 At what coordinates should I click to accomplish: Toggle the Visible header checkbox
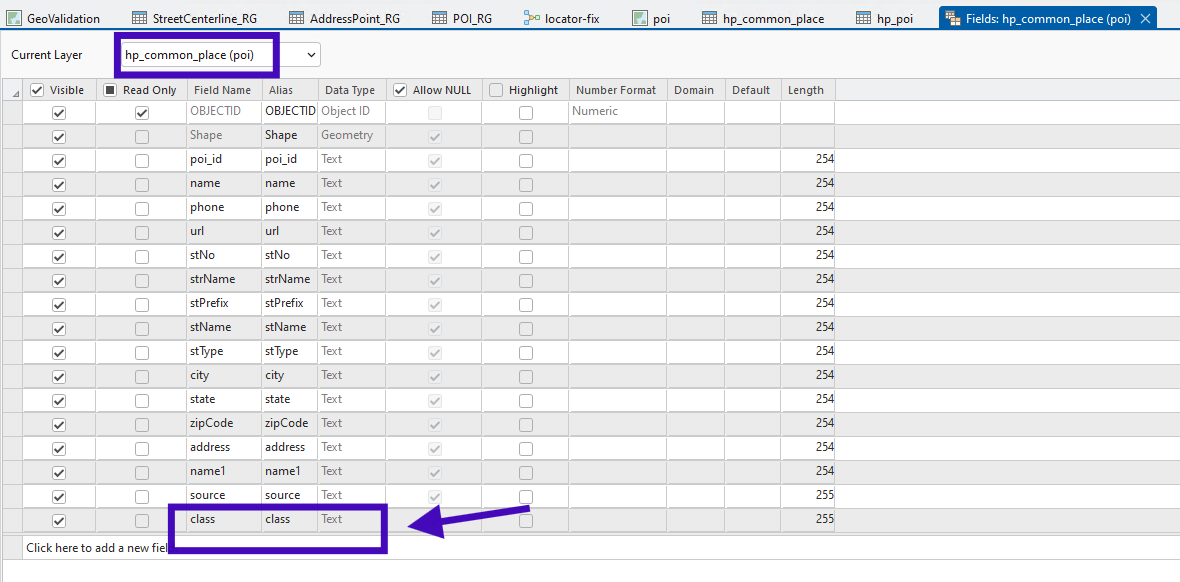(38, 90)
